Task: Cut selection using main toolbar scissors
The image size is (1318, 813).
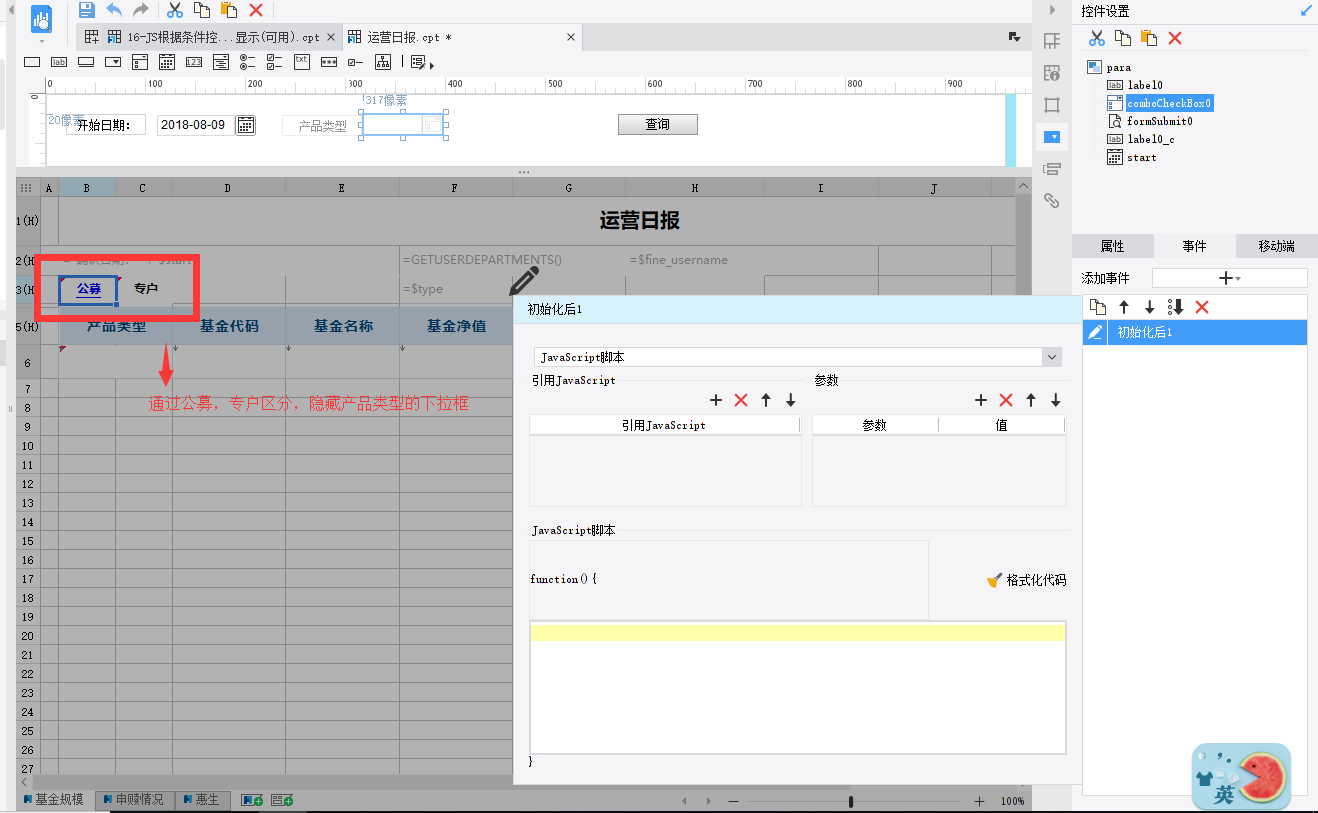Action: point(175,10)
